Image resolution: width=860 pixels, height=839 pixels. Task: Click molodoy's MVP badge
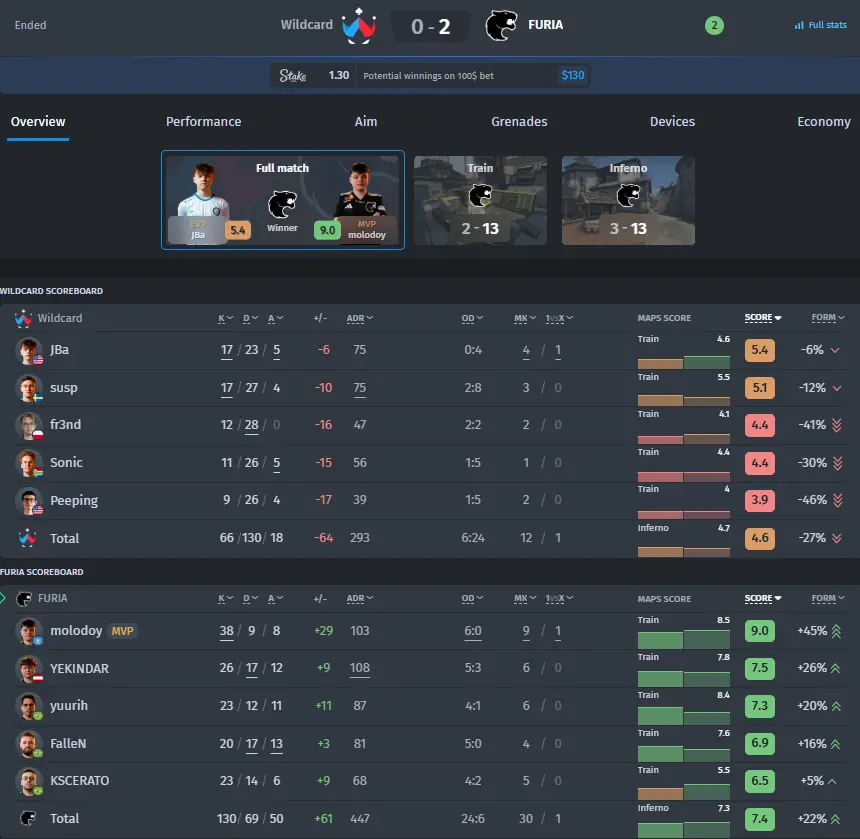coord(122,631)
